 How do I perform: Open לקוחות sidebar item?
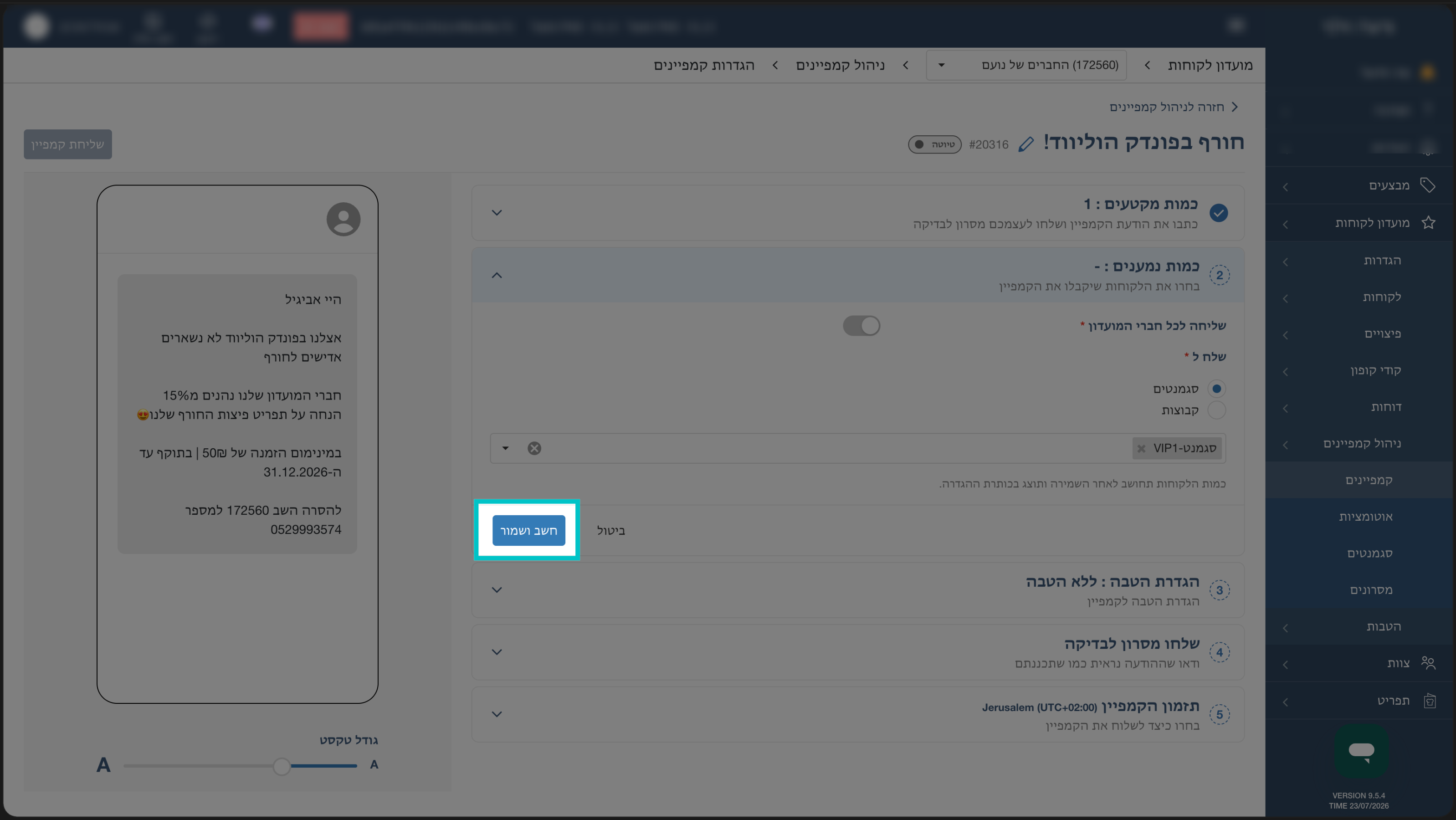[x=1360, y=297]
